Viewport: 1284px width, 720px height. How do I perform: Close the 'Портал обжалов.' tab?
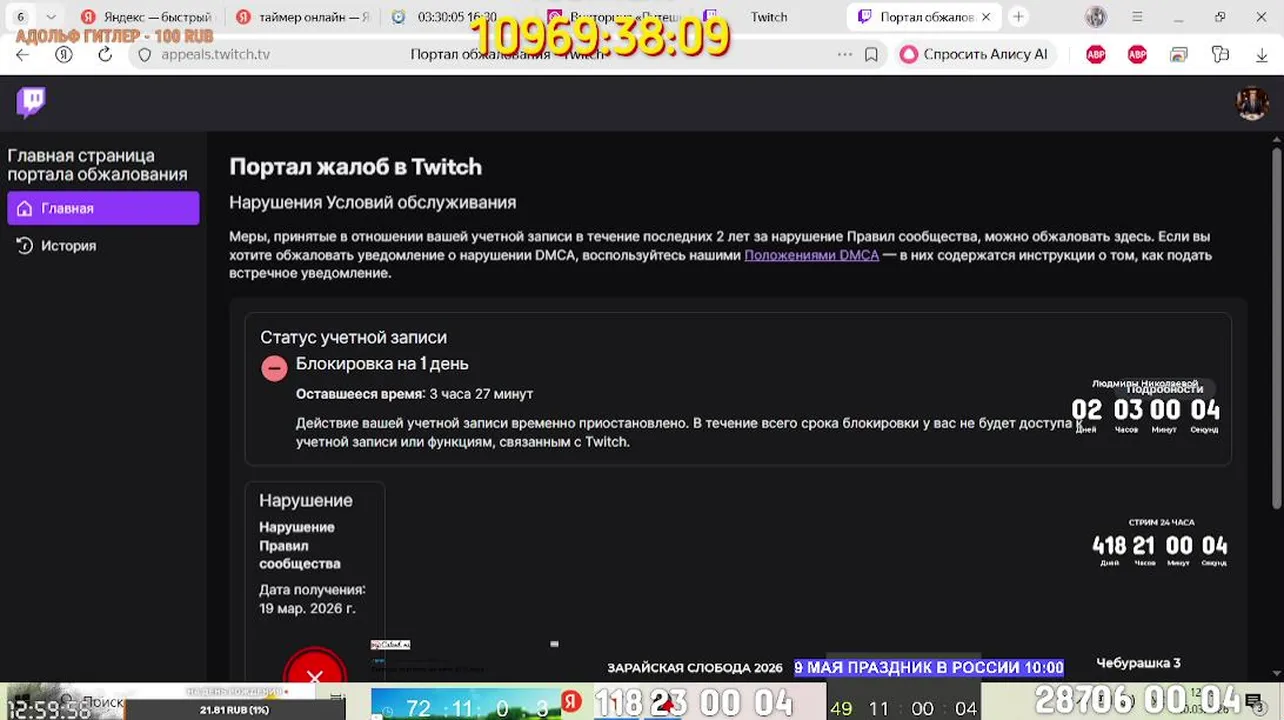986,17
